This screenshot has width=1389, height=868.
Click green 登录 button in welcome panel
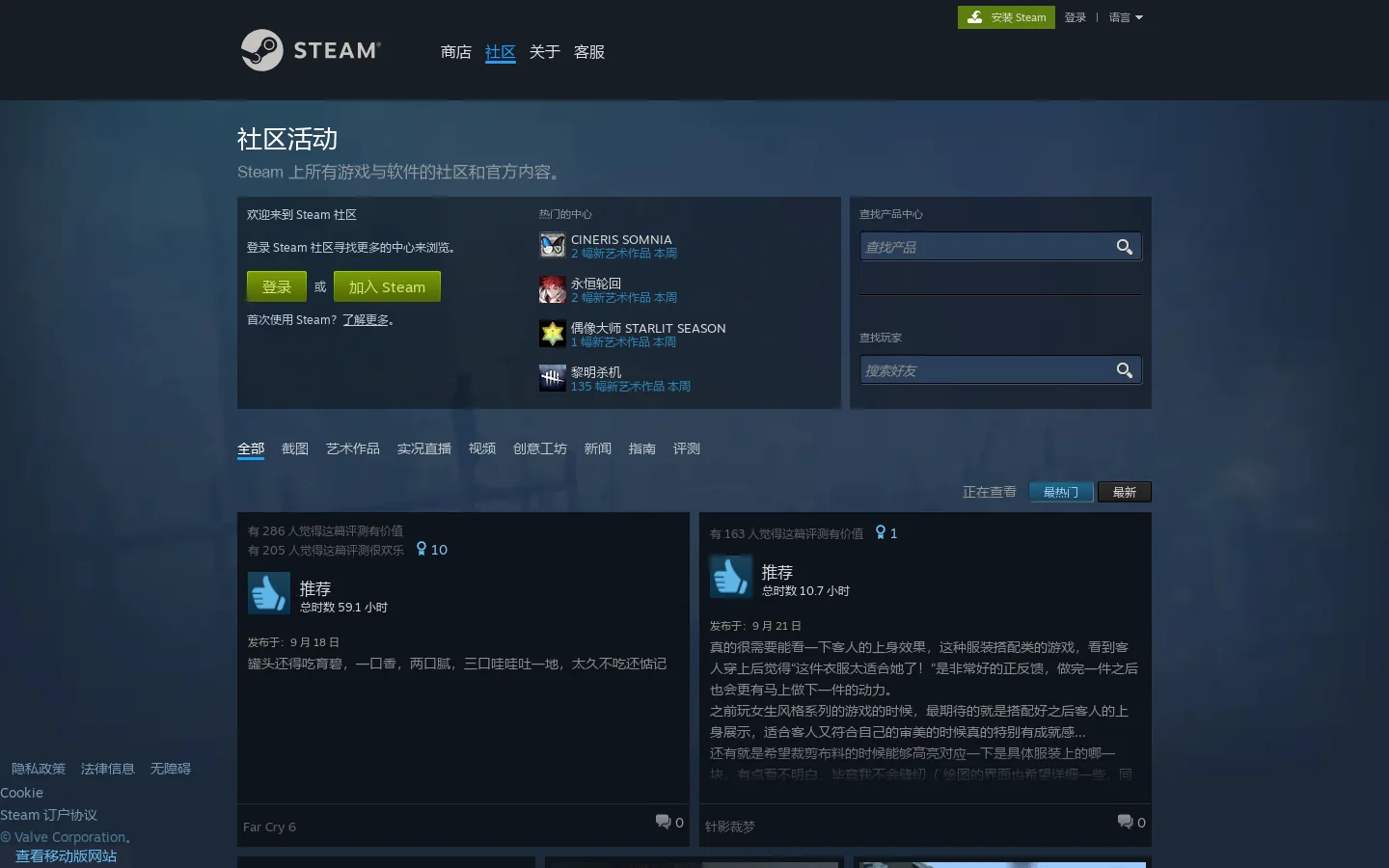tap(276, 286)
